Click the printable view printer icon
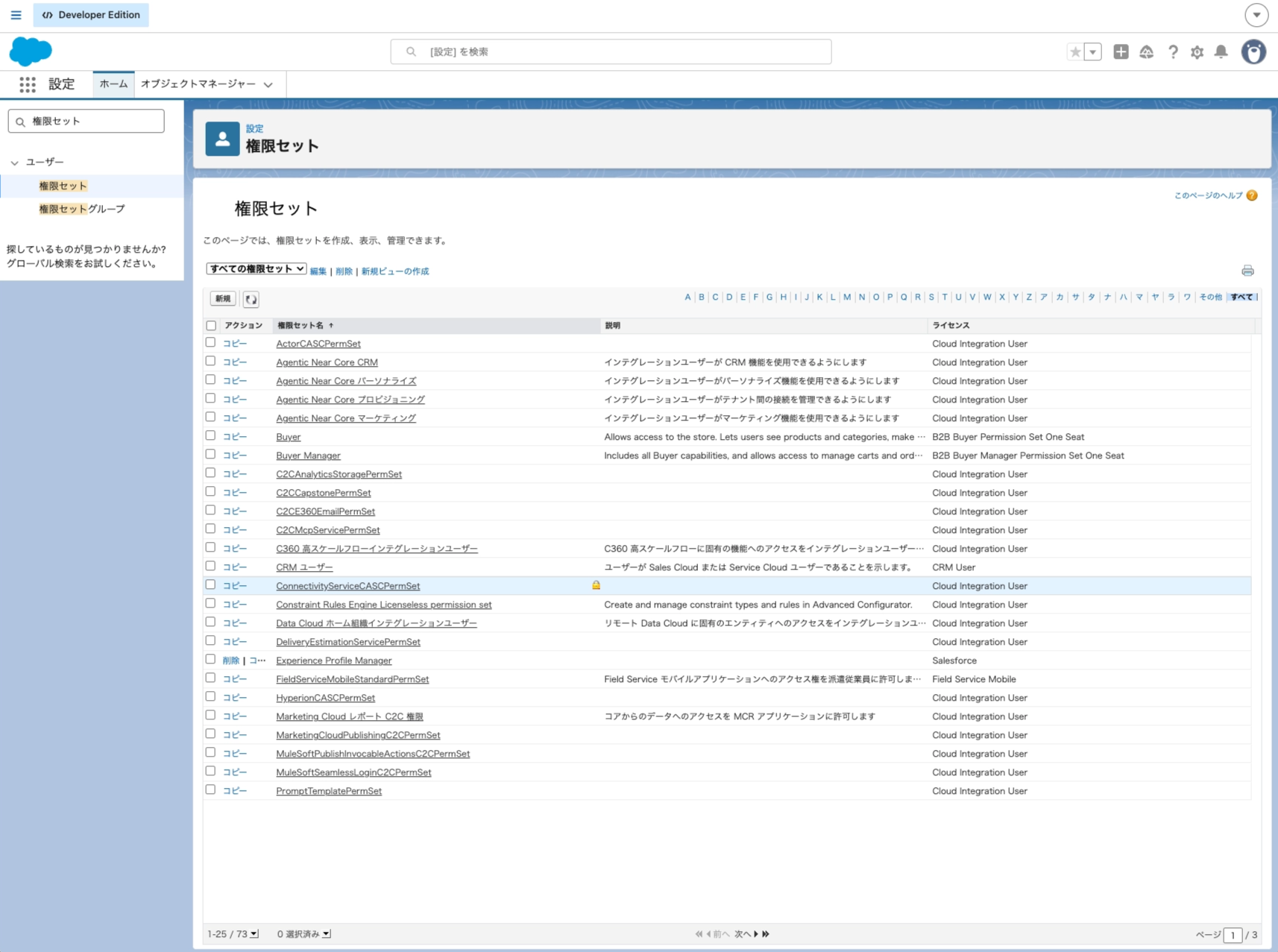1278x952 pixels. 1247,271
